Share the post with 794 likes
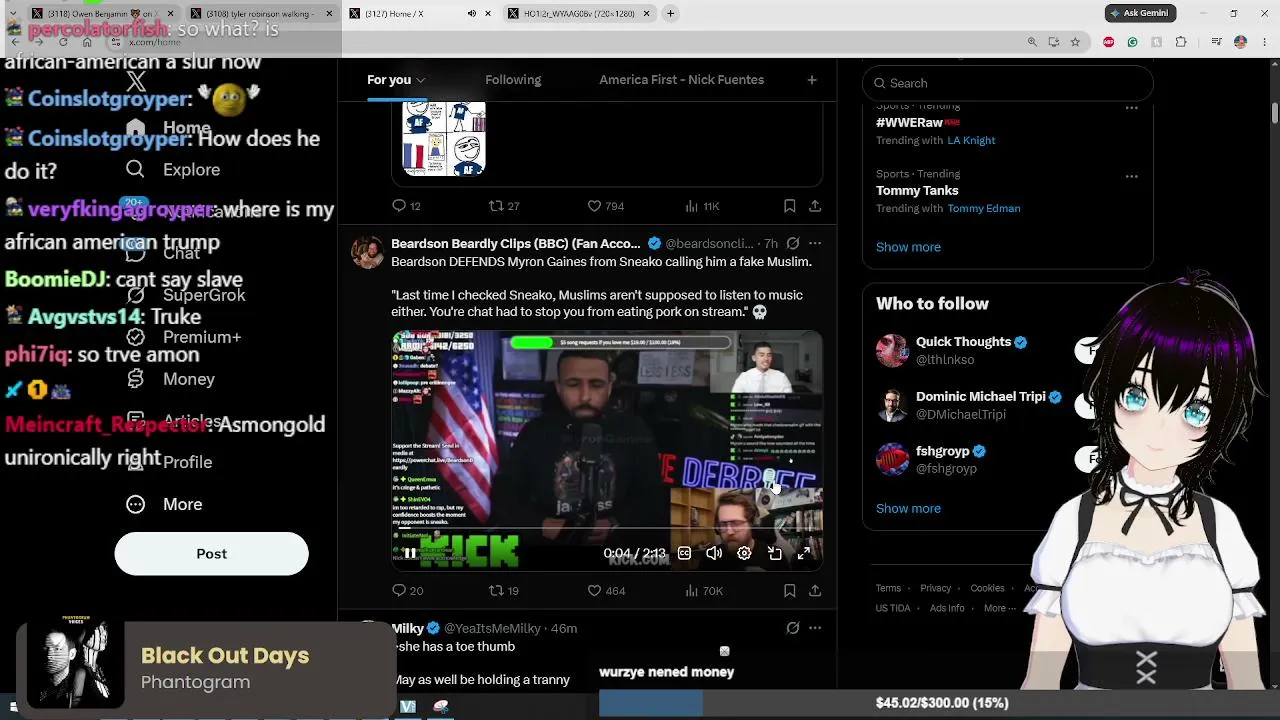This screenshot has width=1280, height=720. click(815, 205)
